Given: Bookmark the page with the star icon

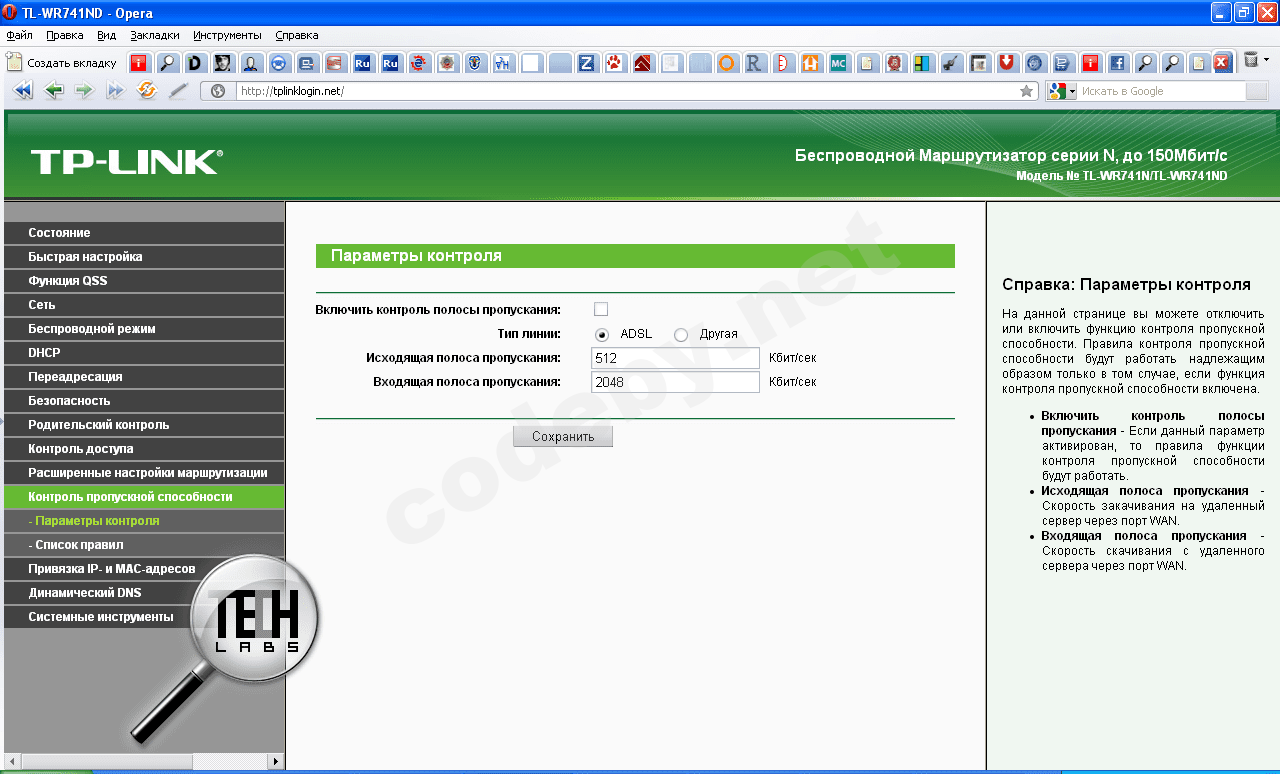Looking at the screenshot, I should tap(1027, 91).
